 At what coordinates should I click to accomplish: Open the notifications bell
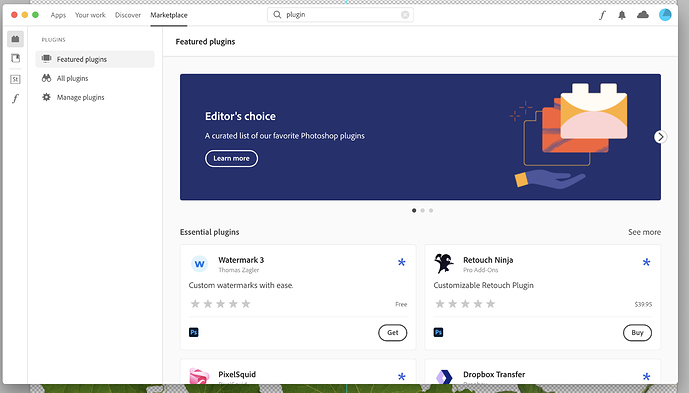[622, 15]
